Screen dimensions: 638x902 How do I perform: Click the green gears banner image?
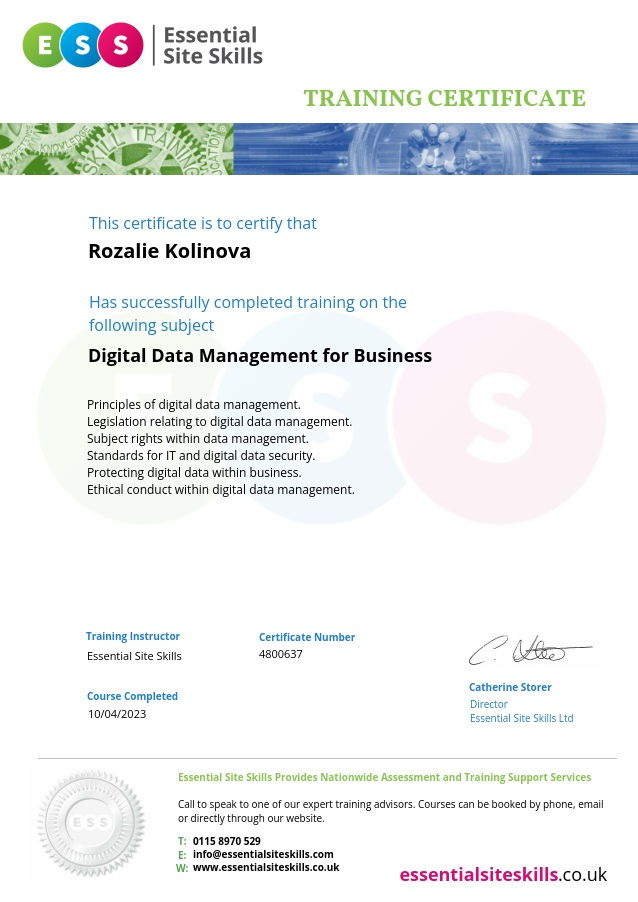(117, 149)
